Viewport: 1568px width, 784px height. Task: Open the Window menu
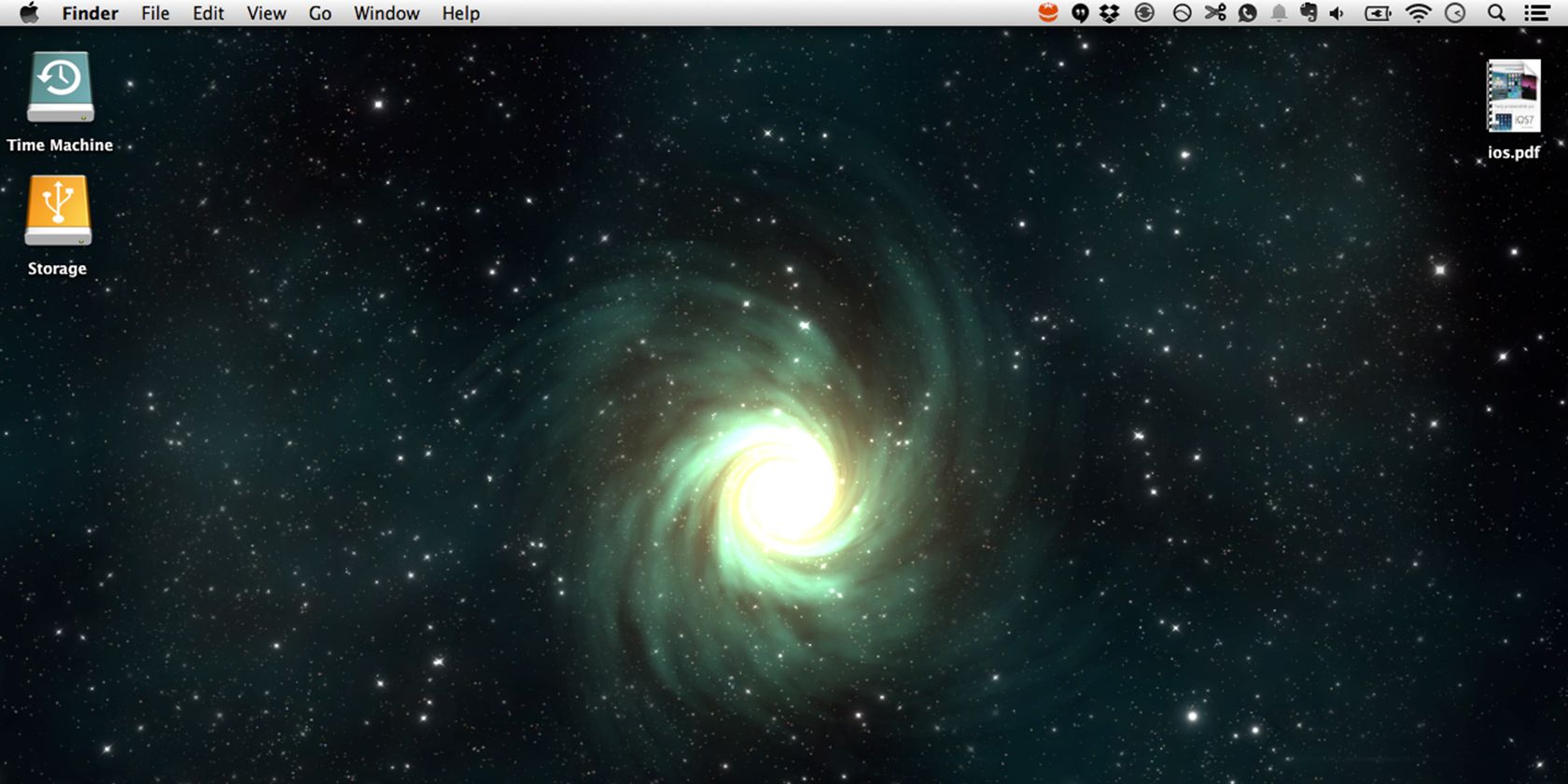(x=386, y=13)
